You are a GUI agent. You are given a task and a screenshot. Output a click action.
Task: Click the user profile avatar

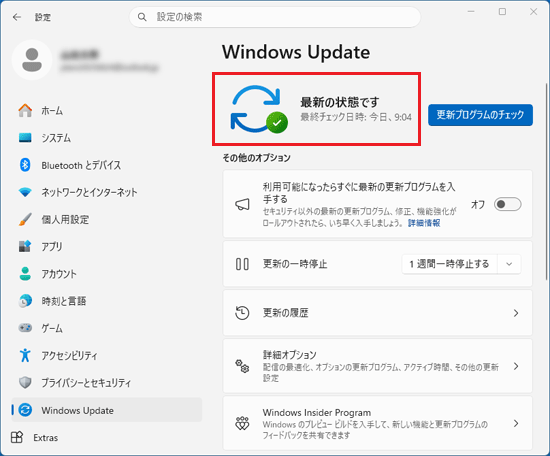coord(32,60)
